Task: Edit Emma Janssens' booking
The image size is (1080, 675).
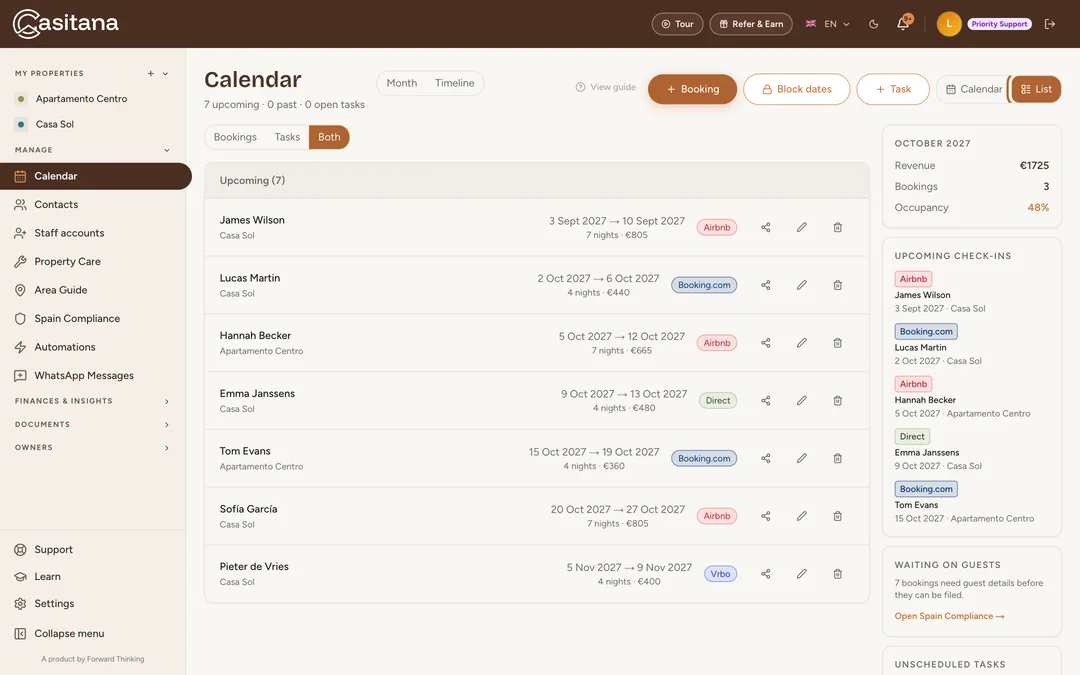Action: click(x=802, y=401)
